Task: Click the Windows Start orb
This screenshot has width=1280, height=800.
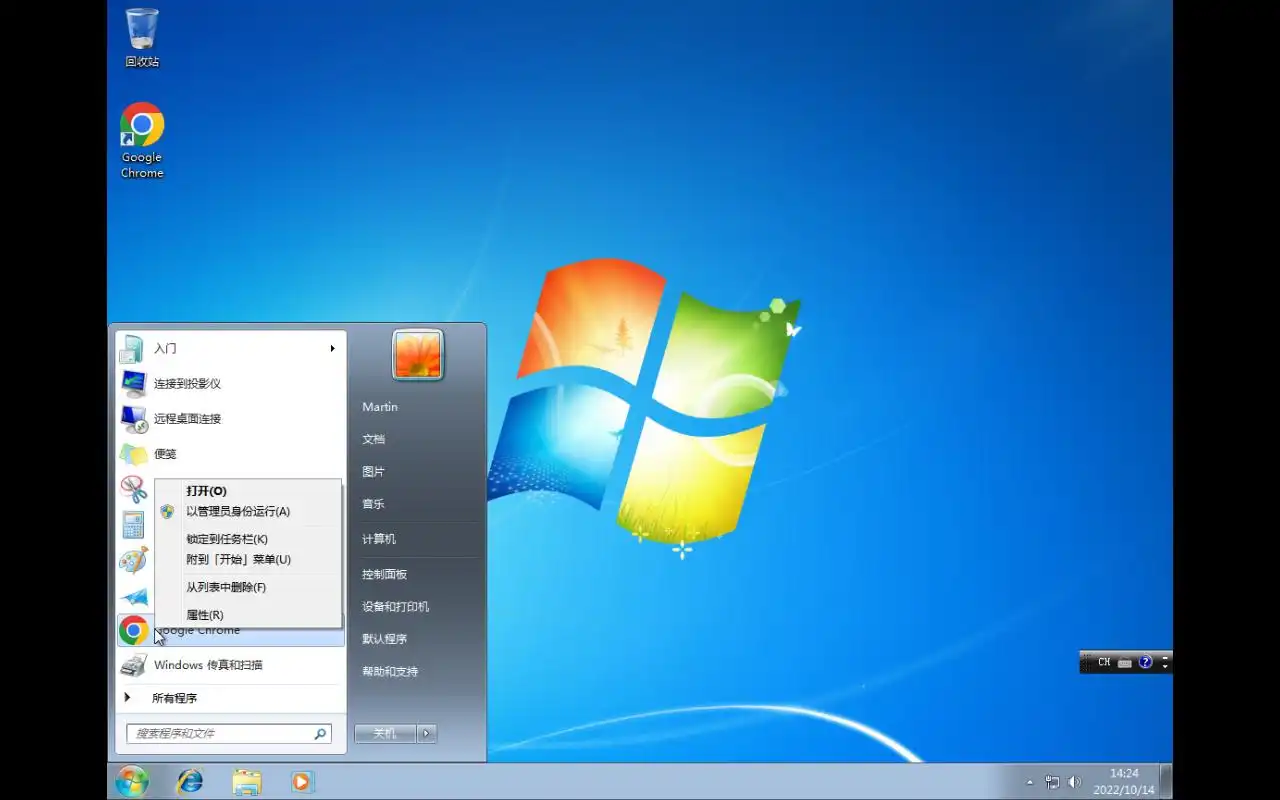Action: (x=132, y=781)
